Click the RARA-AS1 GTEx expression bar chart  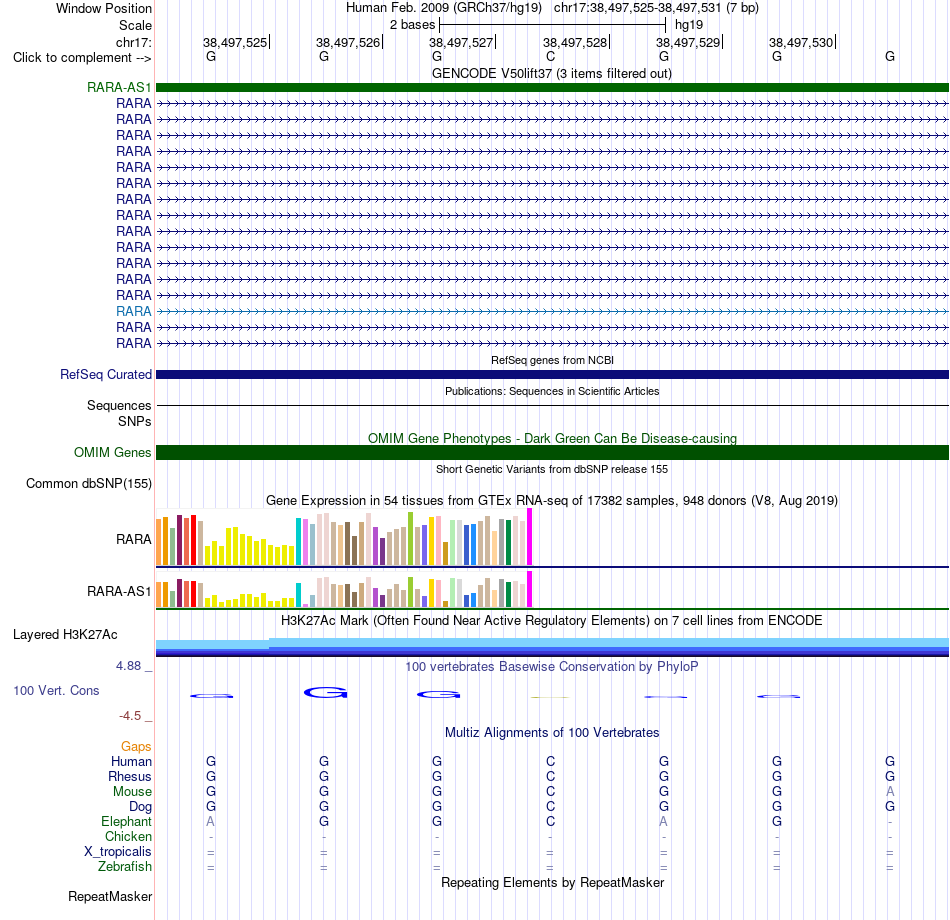(x=344, y=590)
